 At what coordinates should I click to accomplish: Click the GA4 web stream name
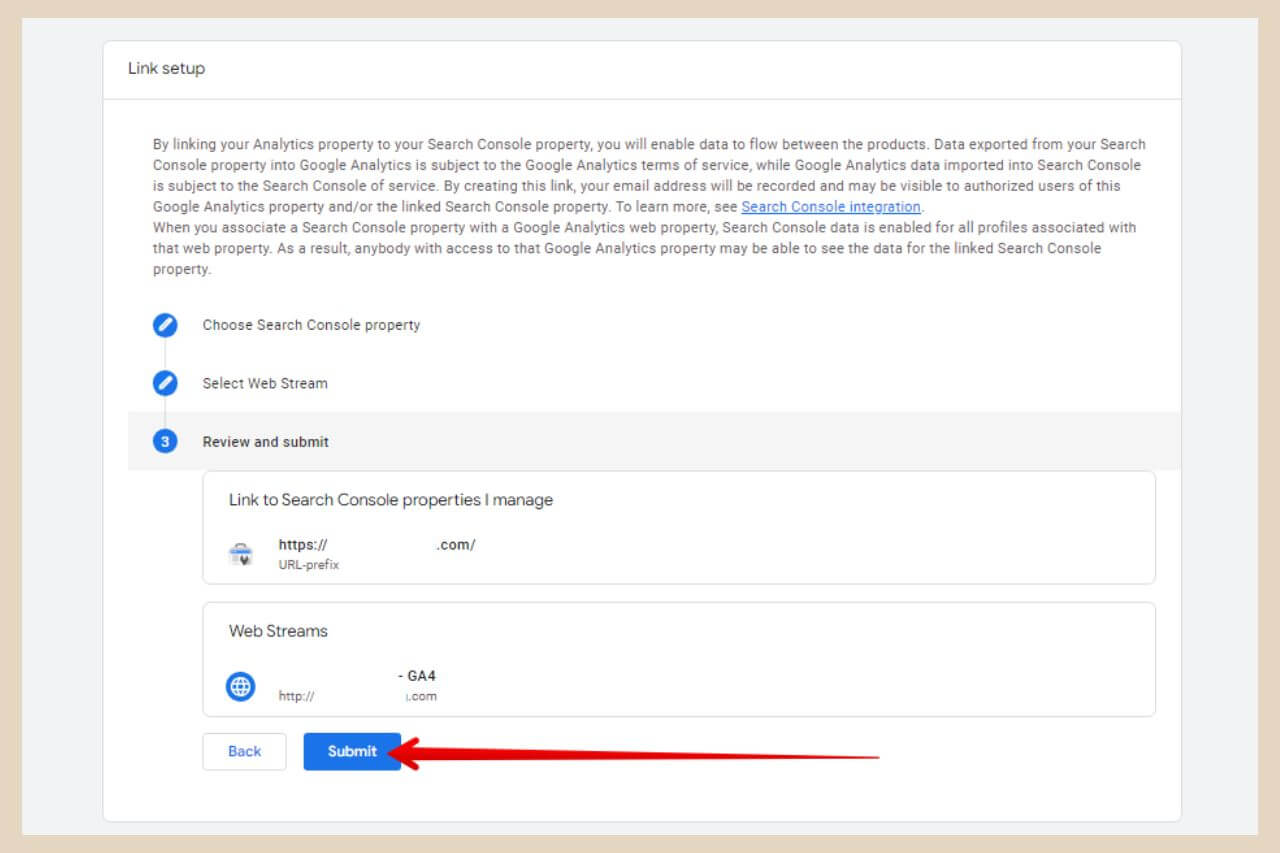click(x=417, y=676)
